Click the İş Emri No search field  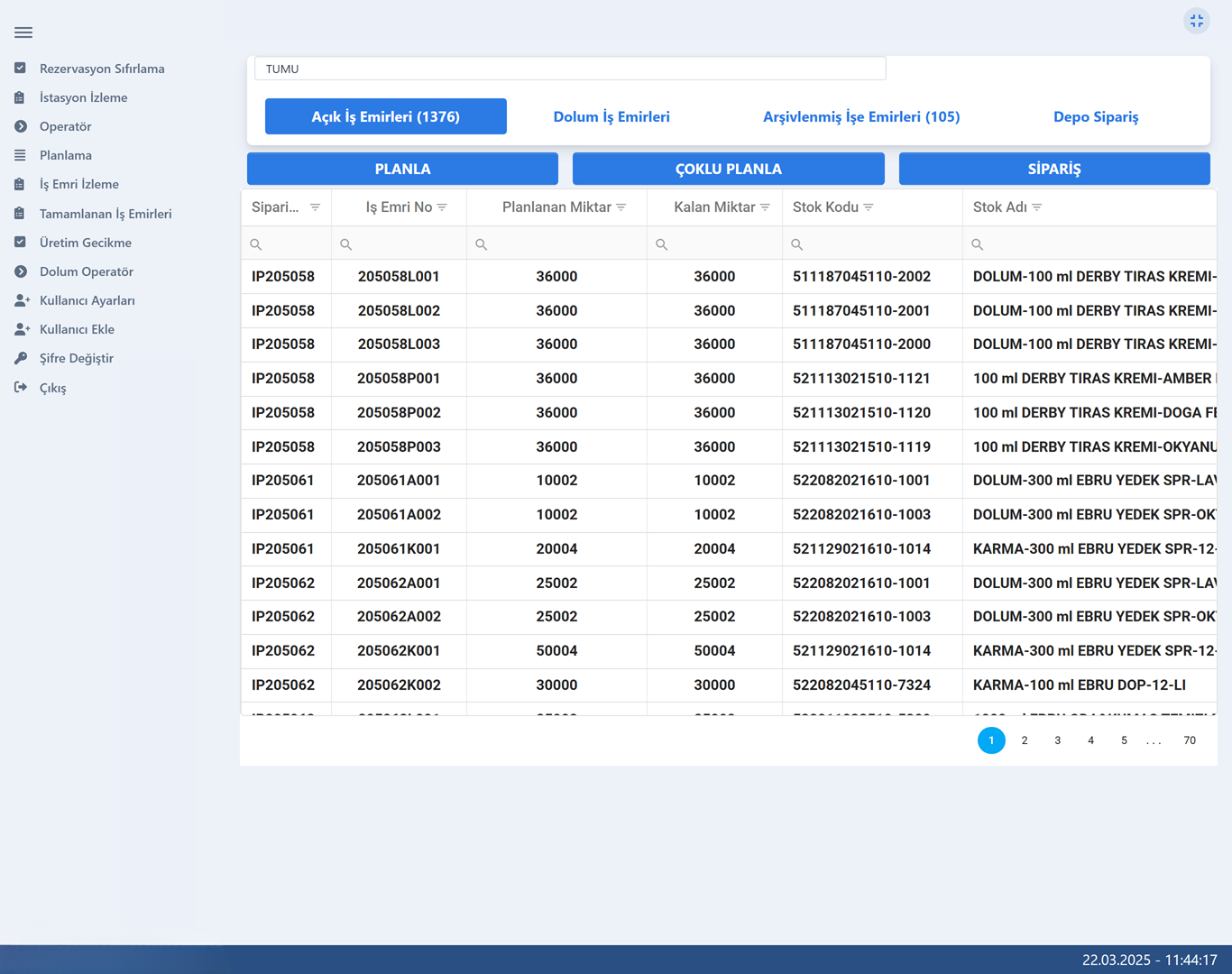399,244
